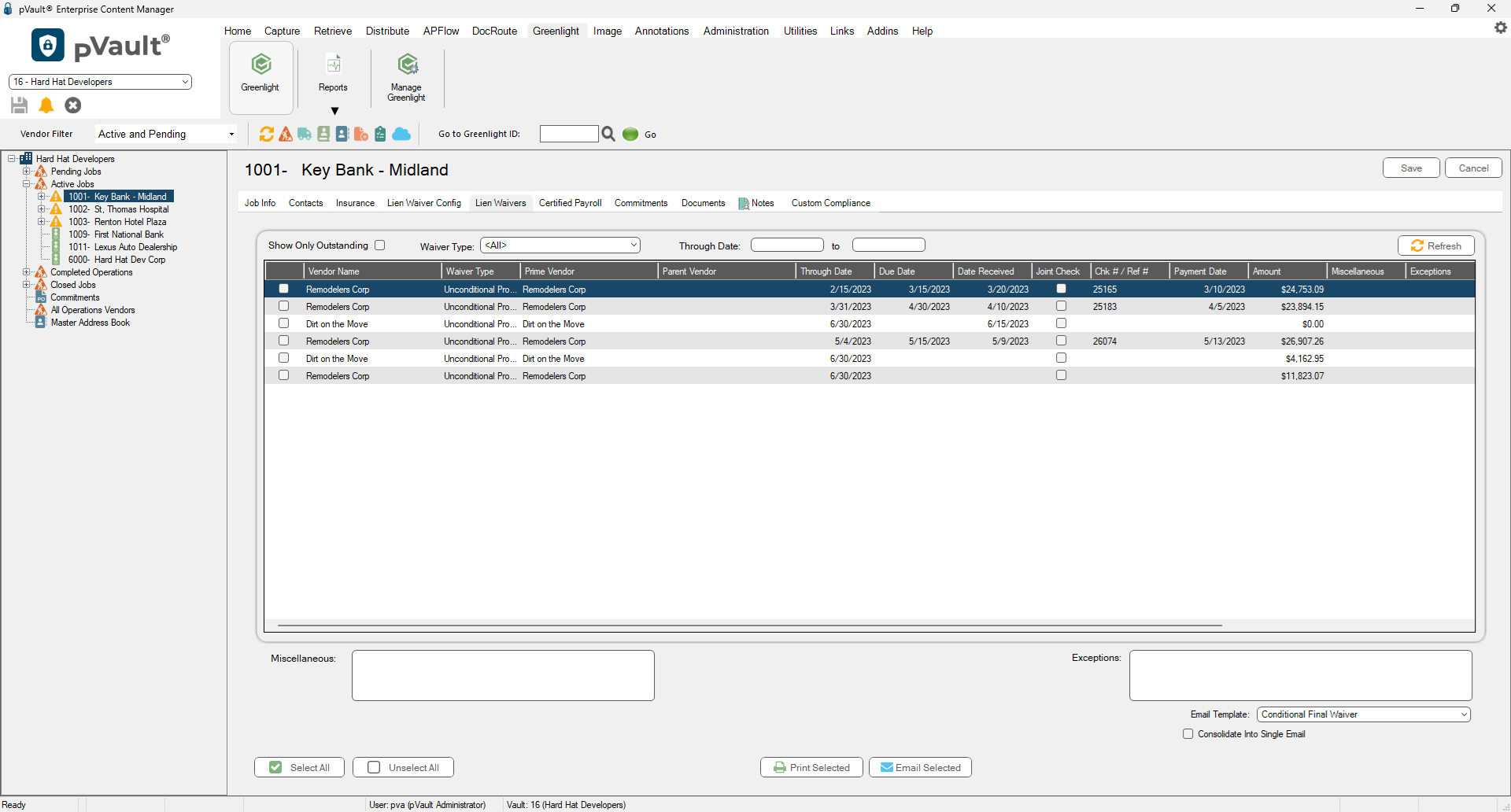Viewport: 1511px width, 812px height.
Task: Click the horizontal scrollbar under the waiver grid
Action: 749,626
